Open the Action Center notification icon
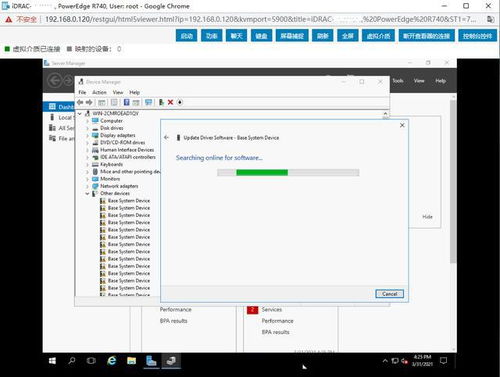This screenshot has width=500, height=377. click(443, 361)
